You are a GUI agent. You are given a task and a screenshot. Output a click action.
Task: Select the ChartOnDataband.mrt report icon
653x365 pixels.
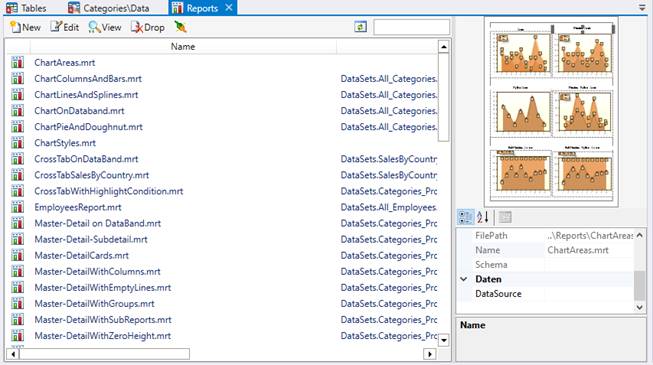[x=17, y=111]
